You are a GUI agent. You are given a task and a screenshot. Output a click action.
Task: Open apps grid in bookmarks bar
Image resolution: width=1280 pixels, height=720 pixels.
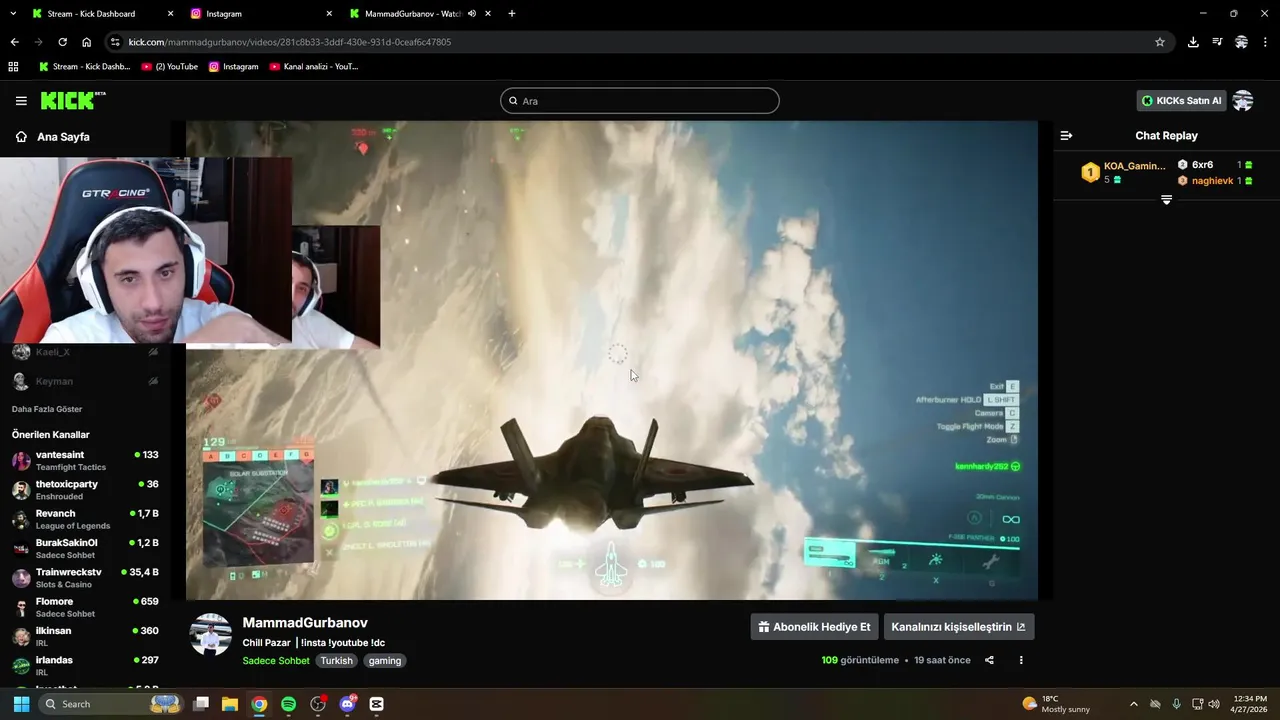13,67
